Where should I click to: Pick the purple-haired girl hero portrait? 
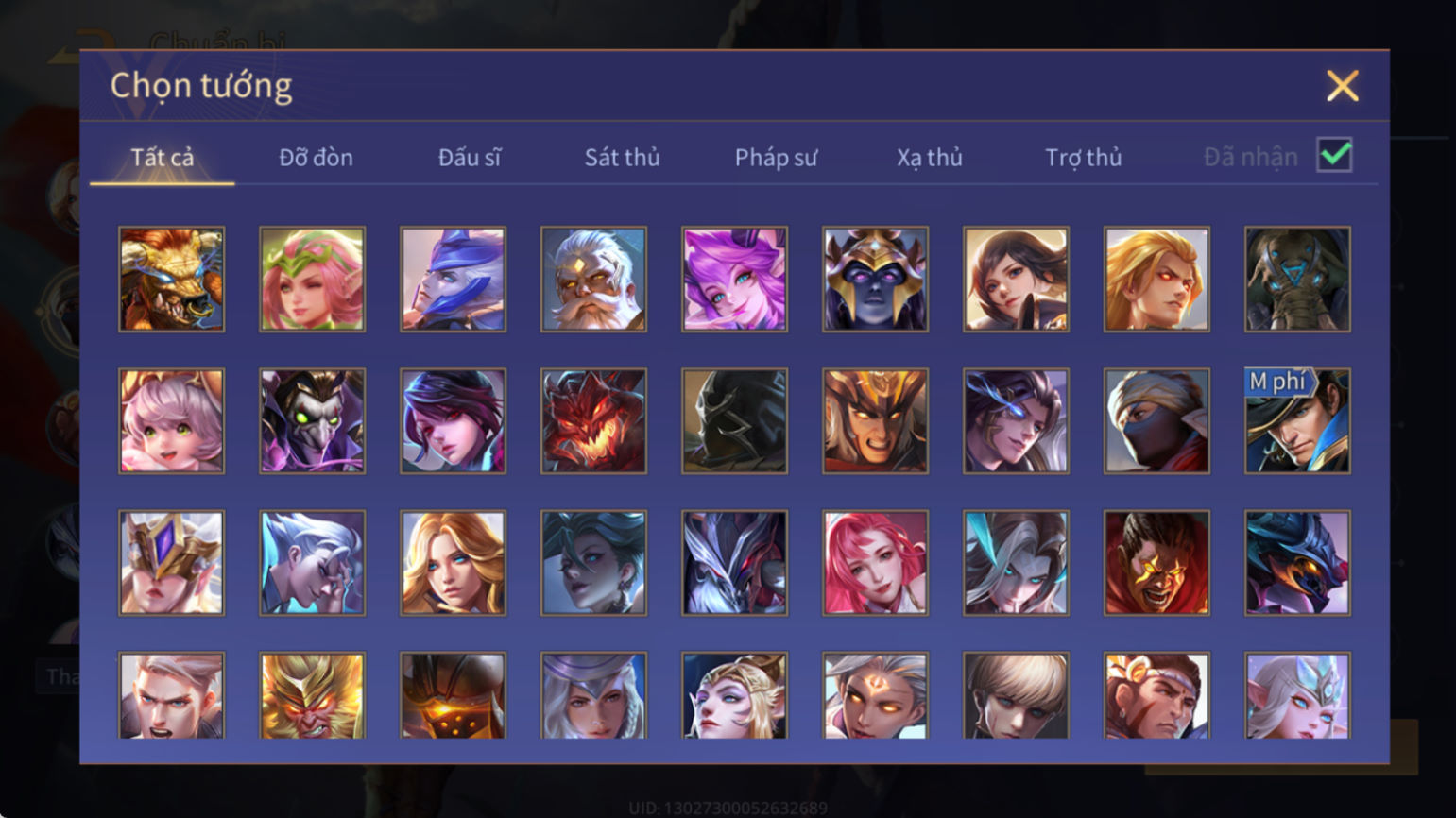[x=734, y=279]
